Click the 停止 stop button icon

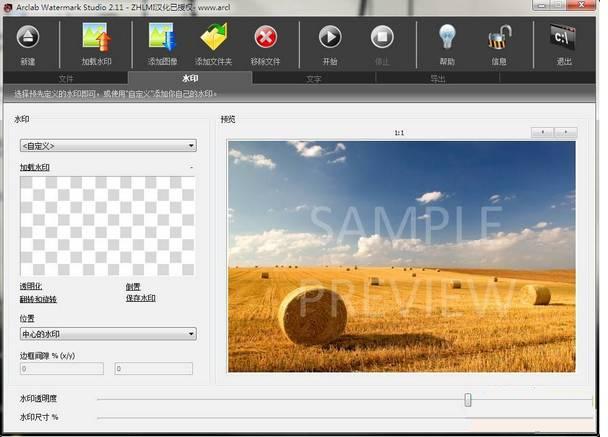pyautogui.click(x=382, y=37)
